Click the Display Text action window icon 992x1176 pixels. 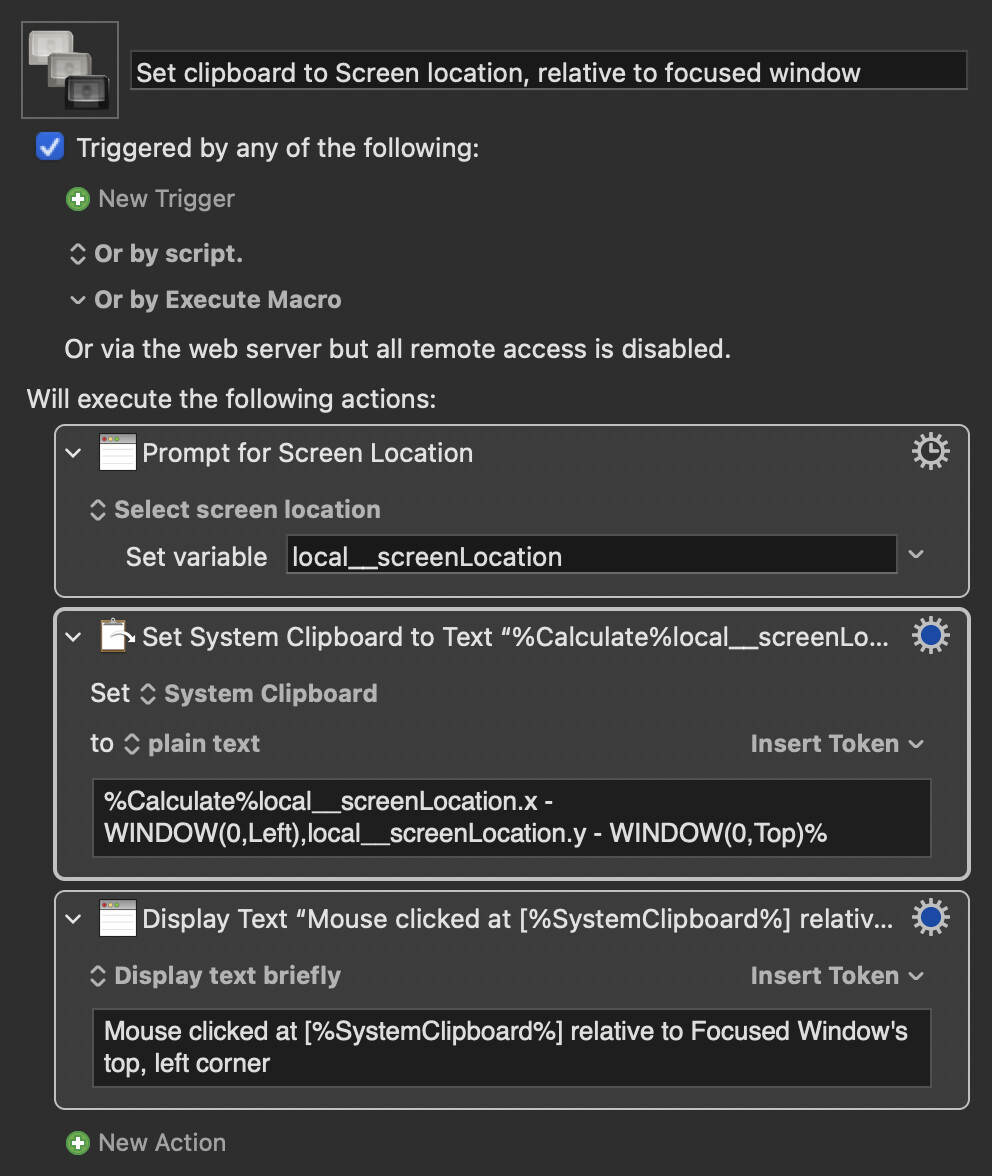[x=118, y=918]
